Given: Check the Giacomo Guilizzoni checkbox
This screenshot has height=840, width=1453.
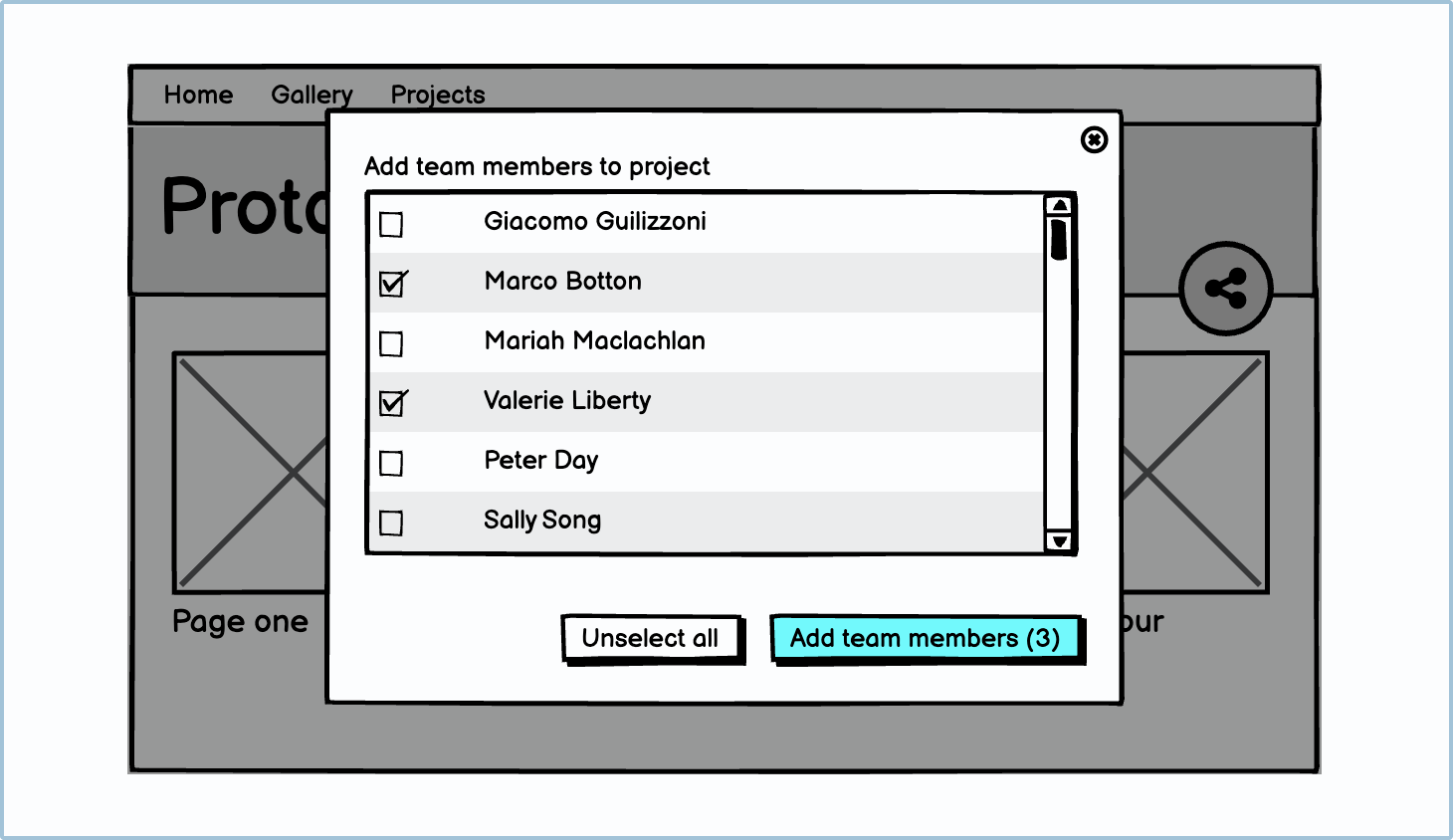Looking at the screenshot, I should tap(392, 225).
